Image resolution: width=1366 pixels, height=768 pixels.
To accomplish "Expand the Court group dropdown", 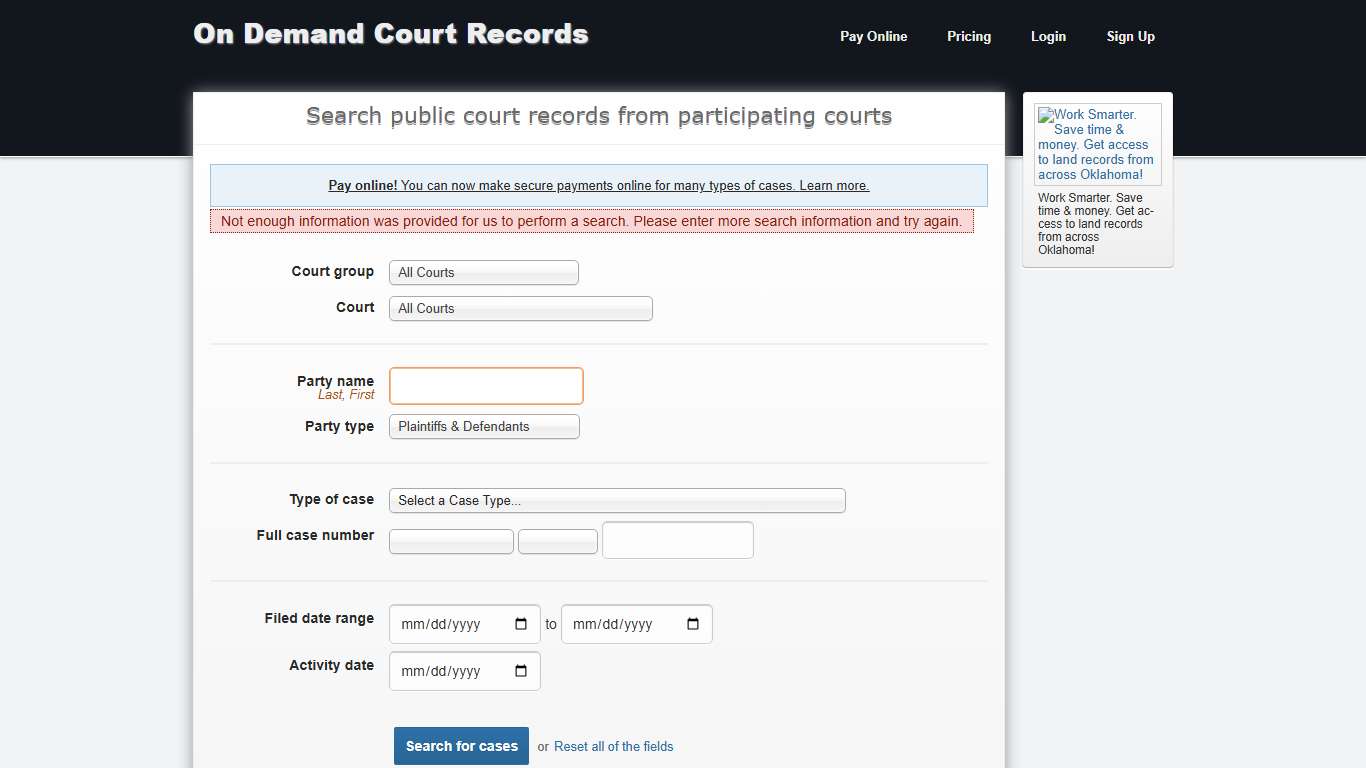I will point(483,272).
